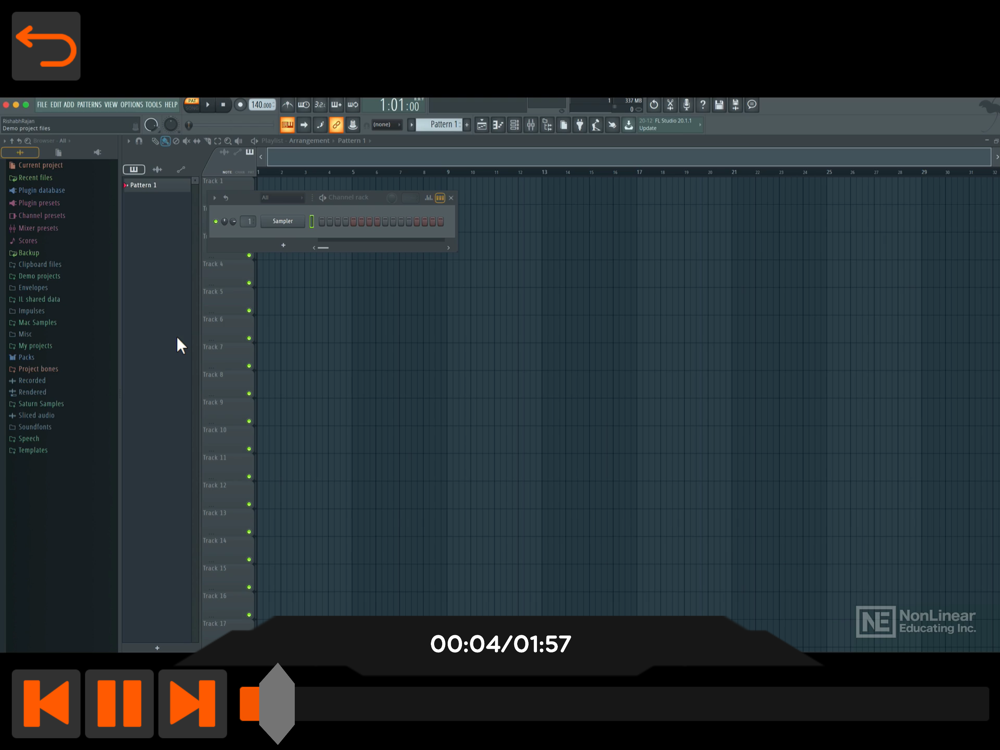Image resolution: width=1000 pixels, height=750 pixels.
Task: Select Pattern 1 in the picker
Action: coord(156,185)
